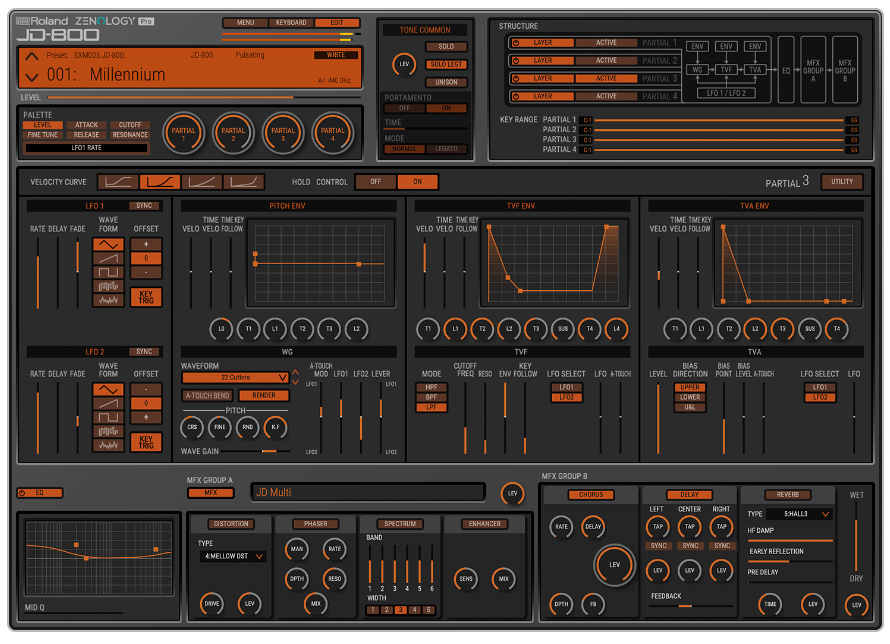Click the PARTIAL 1 palette knob
Screen dimensions: 890x644
click(183, 133)
